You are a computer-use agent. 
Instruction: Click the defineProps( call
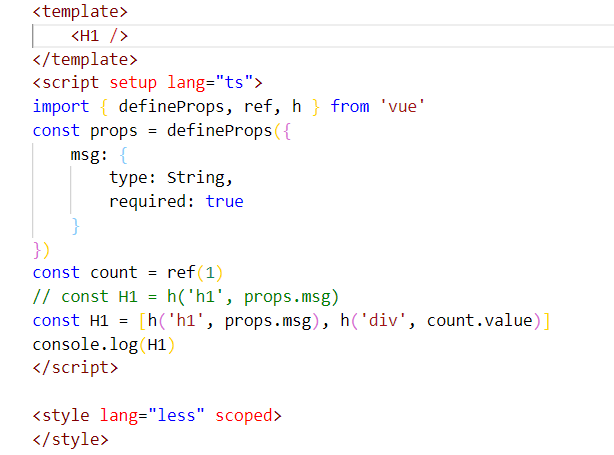(224, 131)
